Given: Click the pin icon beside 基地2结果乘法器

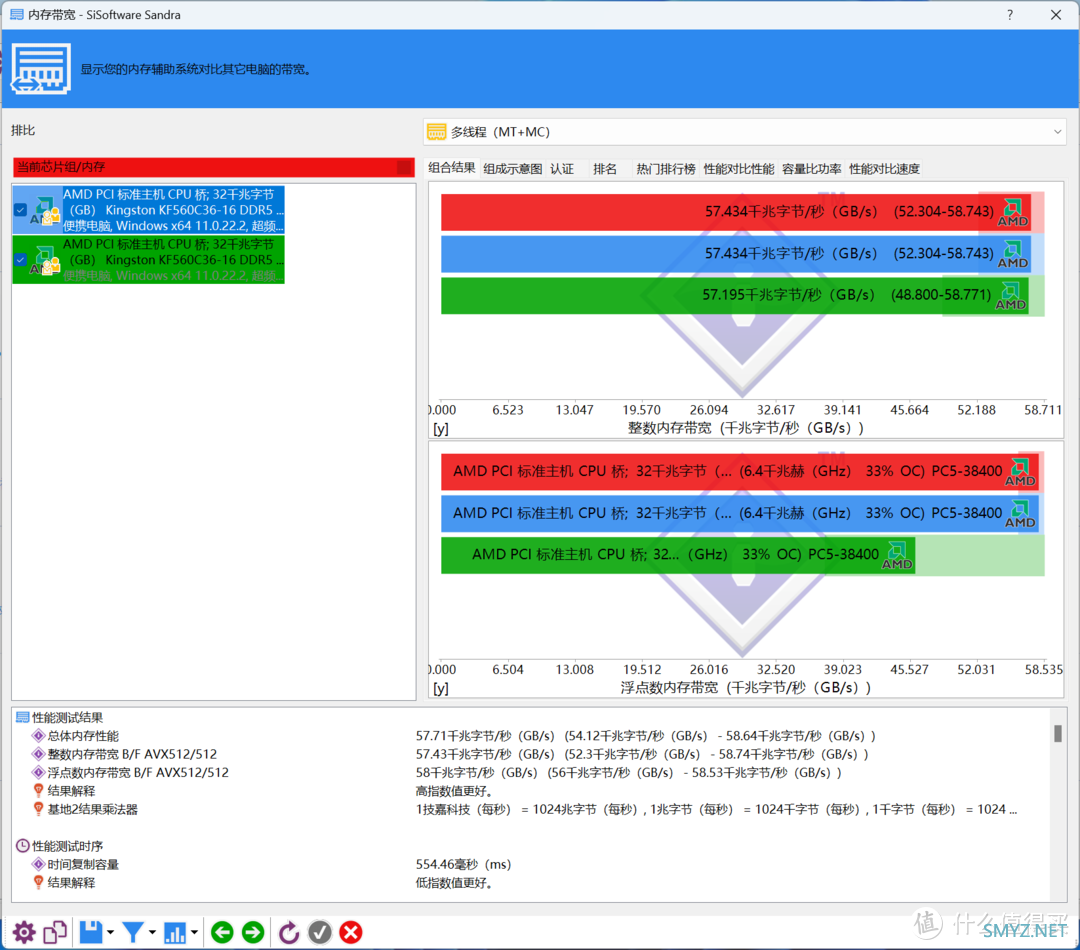Looking at the screenshot, I should (39, 809).
